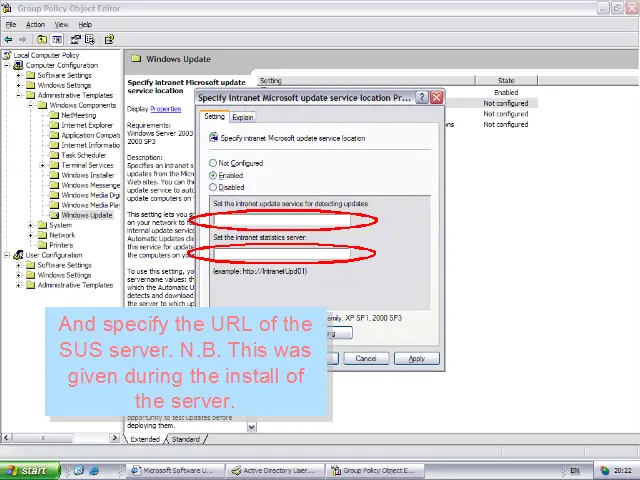This screenshot has height=480, width=640.
Task: Expand Windows Settings under Computer Configuration
Action: (18, 85)
